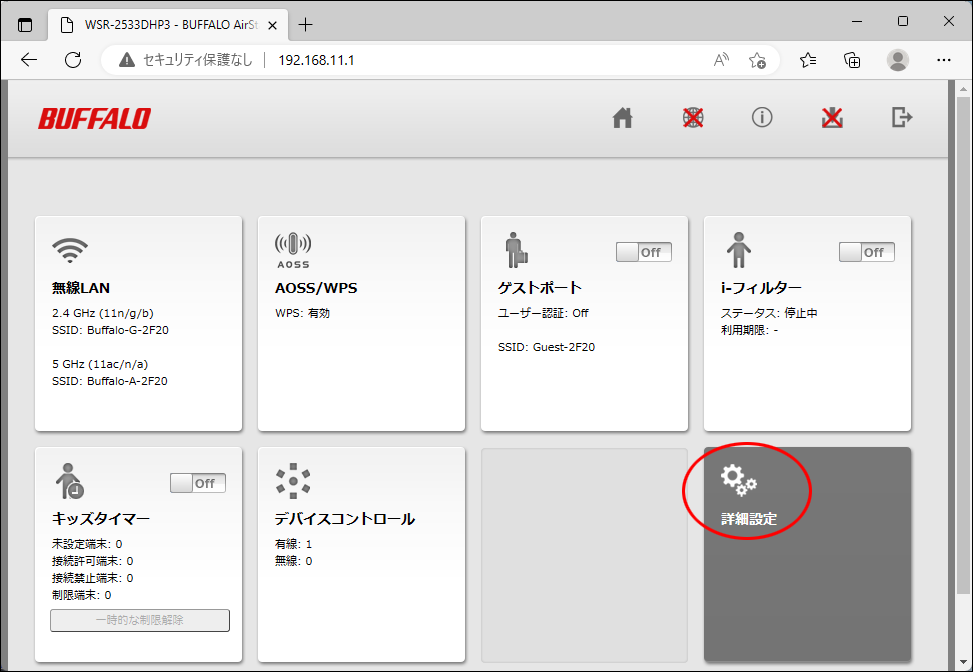Click the SSID: Buffalo-A-2F20 text
This screenshot has height=672, width=973.
click(110, 381)
